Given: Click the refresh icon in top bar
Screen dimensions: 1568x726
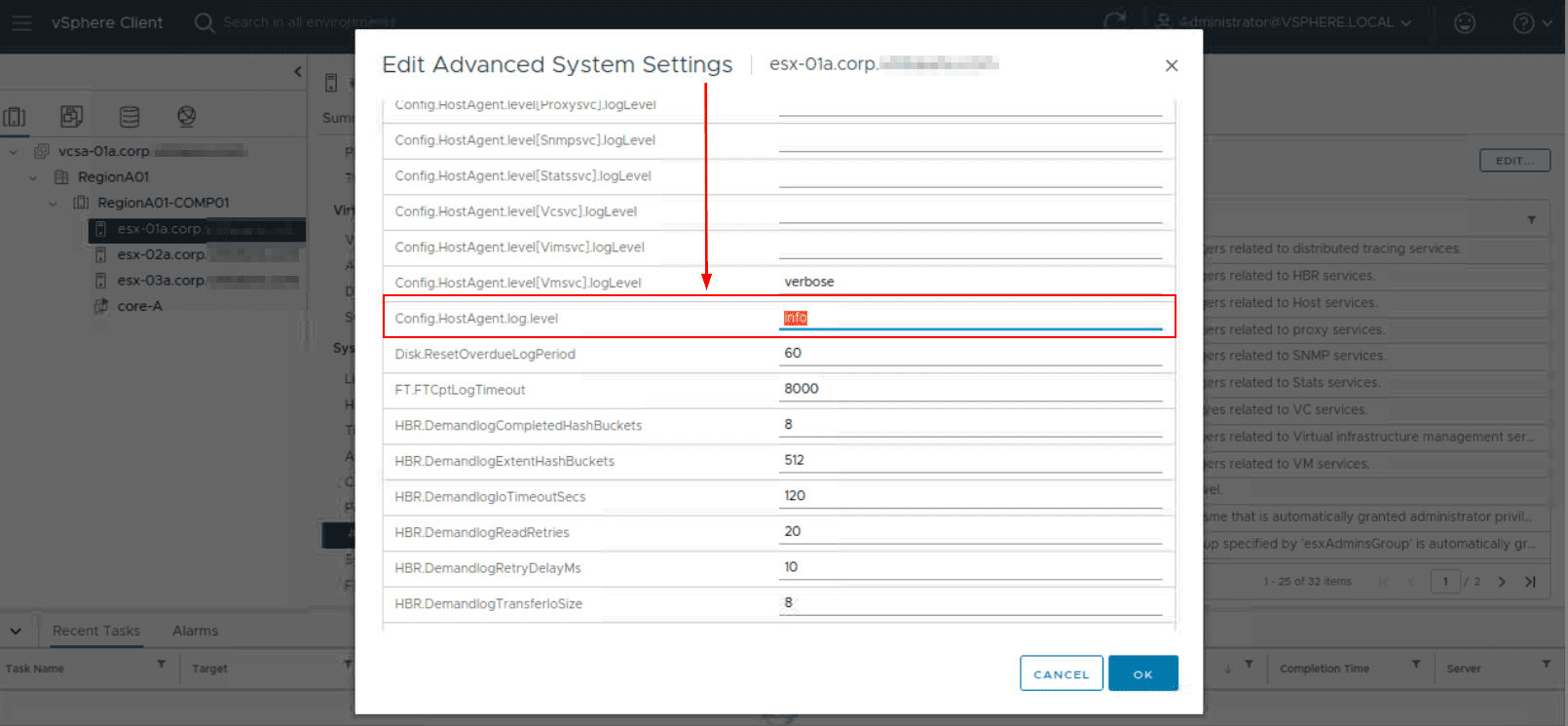Looking at the screenshot, I should click(1115, 21).
